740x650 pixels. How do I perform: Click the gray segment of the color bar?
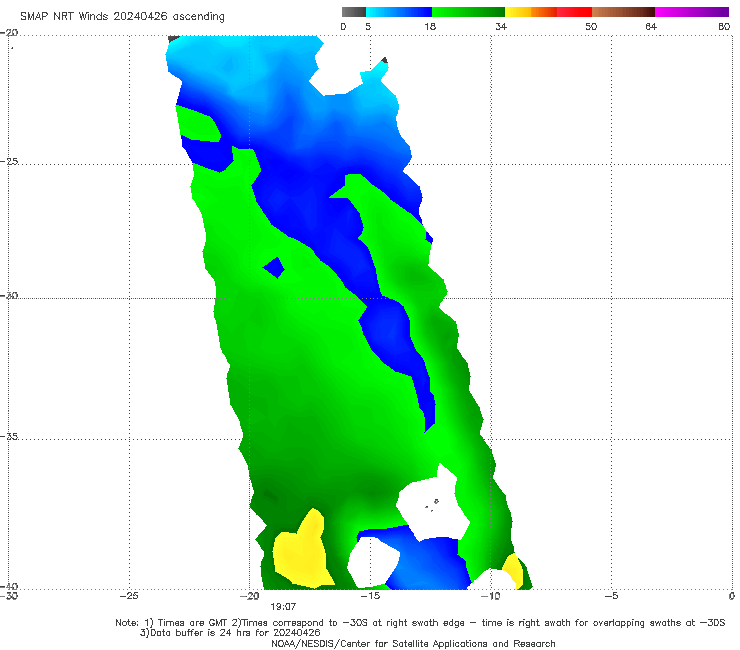(354, 12)
